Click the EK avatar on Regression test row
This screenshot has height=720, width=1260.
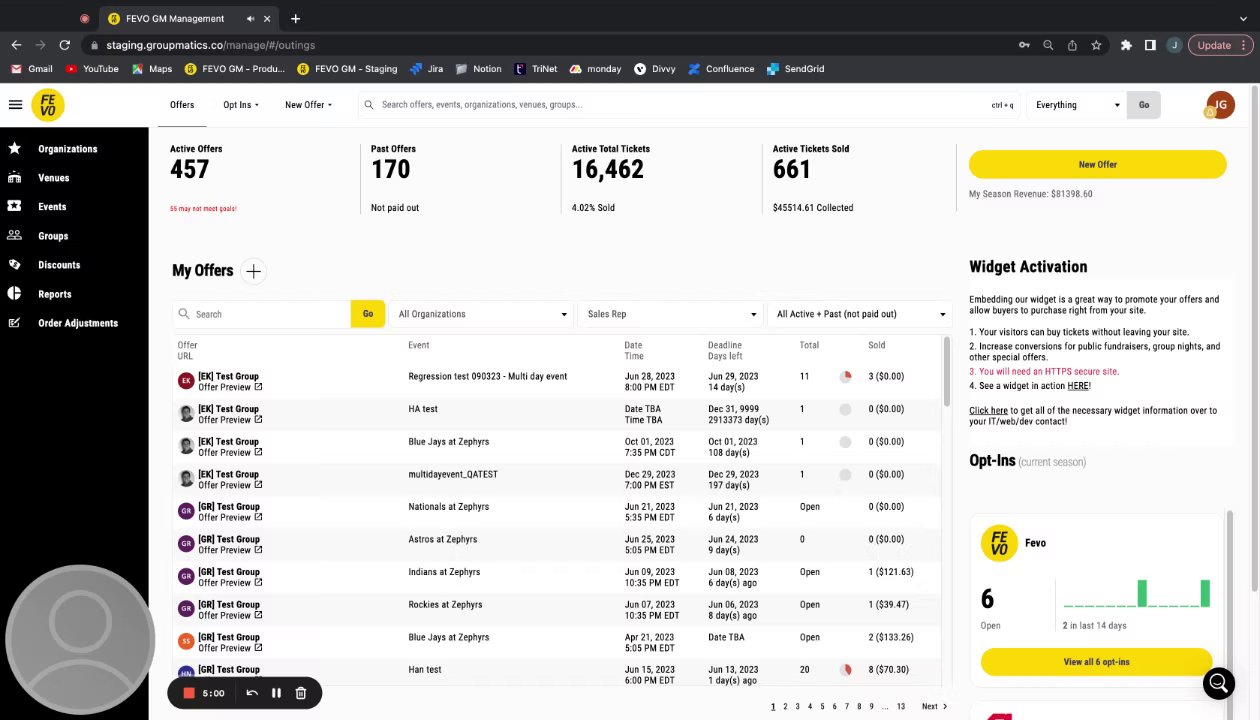coord(185,381)
